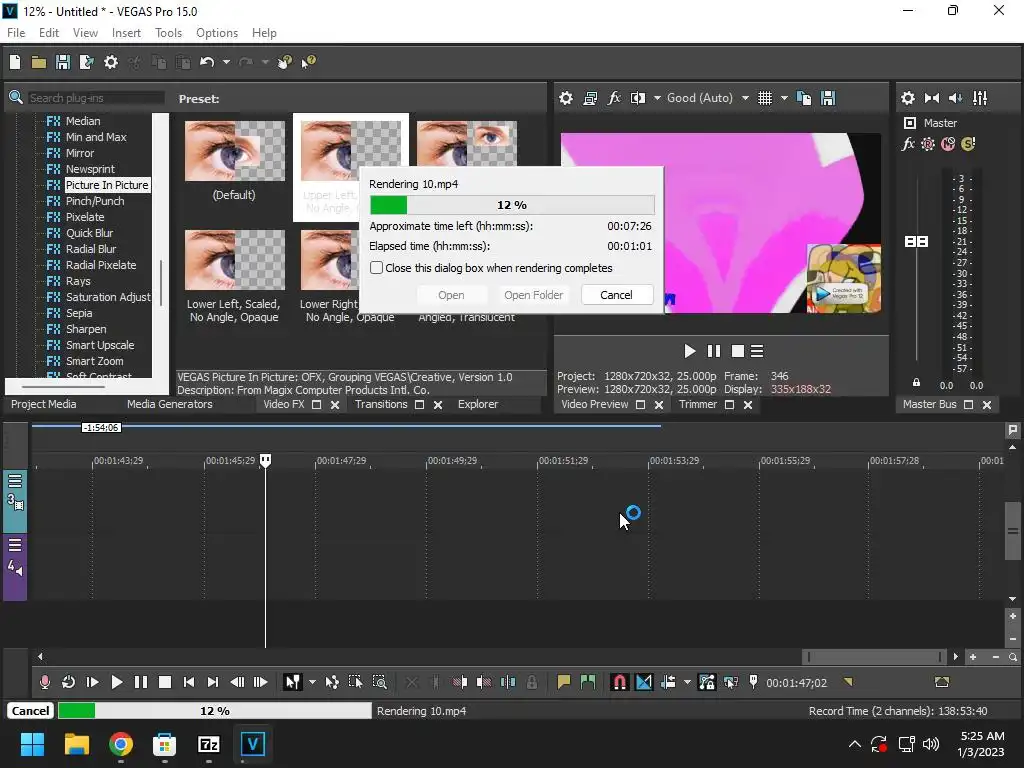The width and height of the screenshot is (1024, 768).
Task: Switch to the Transitions tab
Action: [x=381, y=404]
